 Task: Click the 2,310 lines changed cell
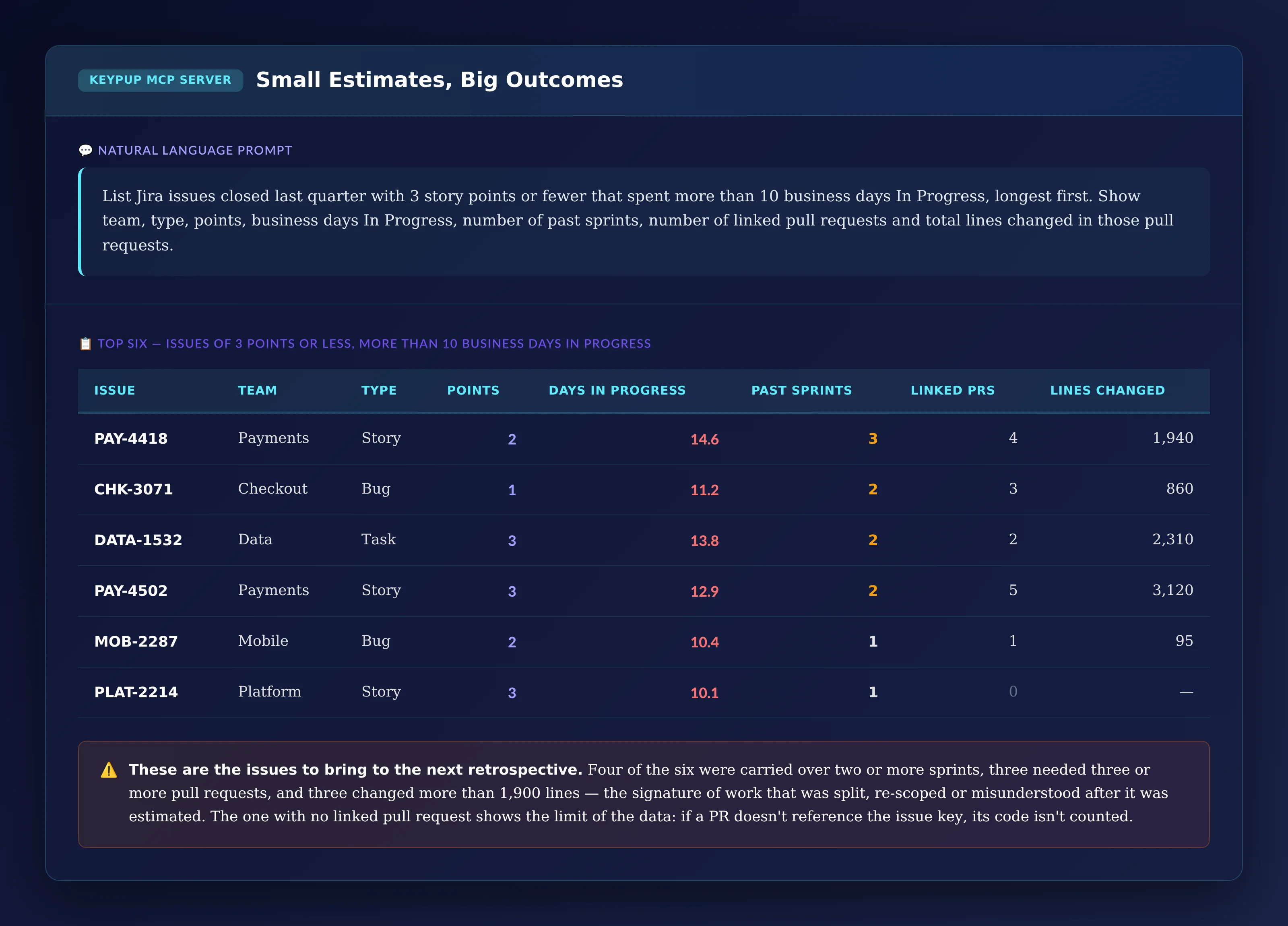pos(1173,539)
